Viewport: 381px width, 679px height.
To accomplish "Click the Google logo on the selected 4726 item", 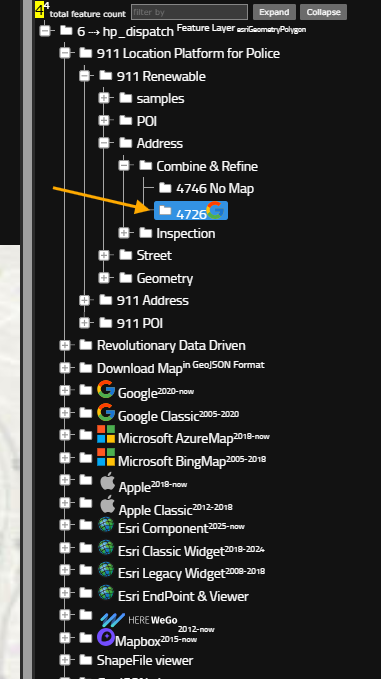I will coord(215,210).
